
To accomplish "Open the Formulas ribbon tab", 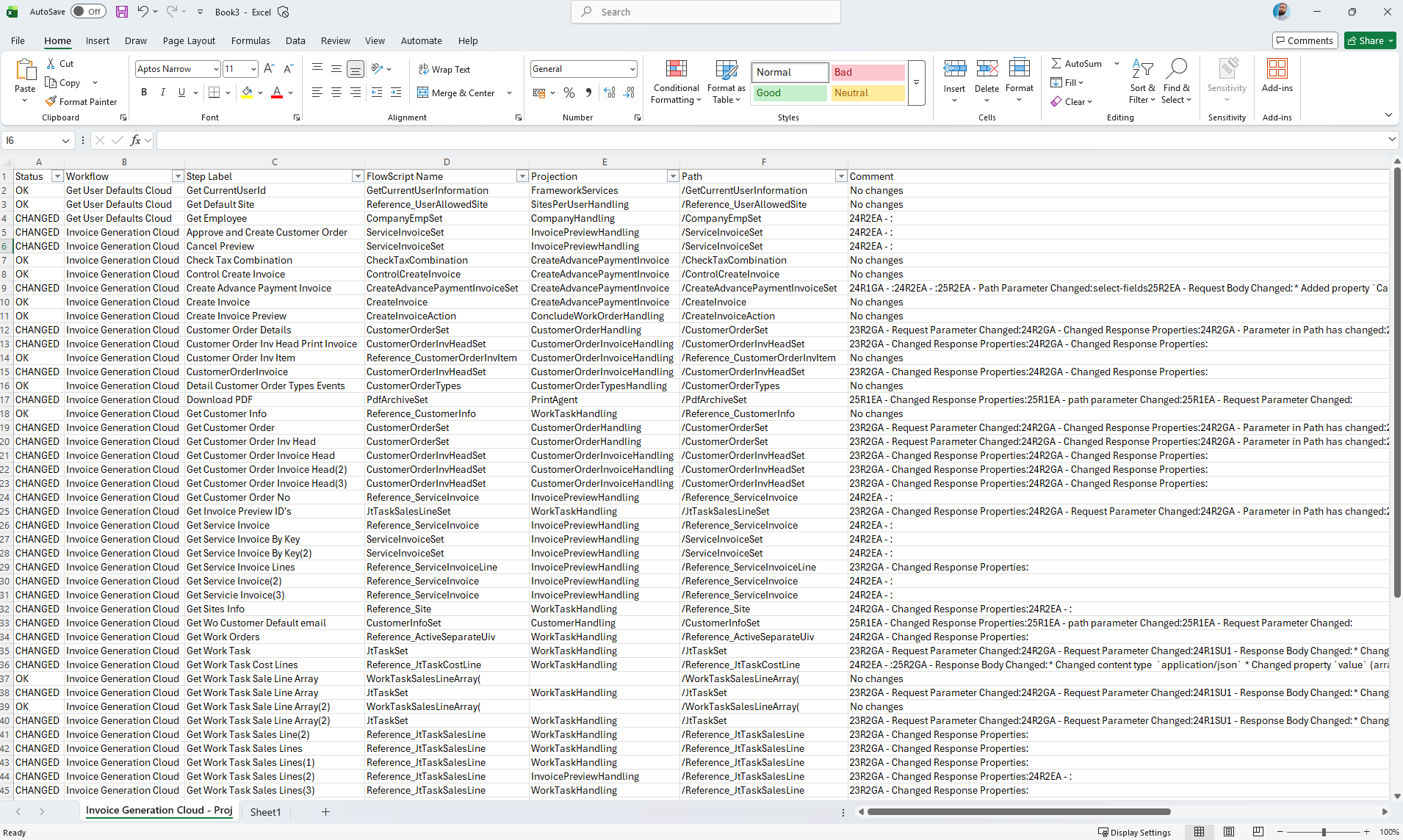I will tap(250, 41).
